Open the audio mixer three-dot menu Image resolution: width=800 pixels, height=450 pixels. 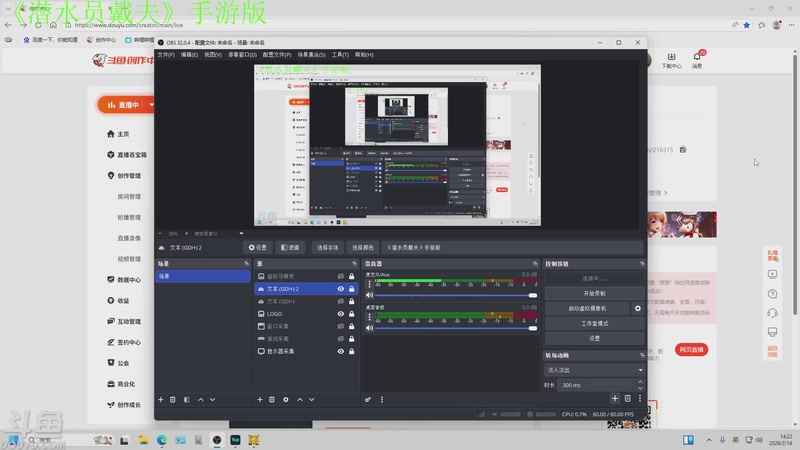coord(382,399)
